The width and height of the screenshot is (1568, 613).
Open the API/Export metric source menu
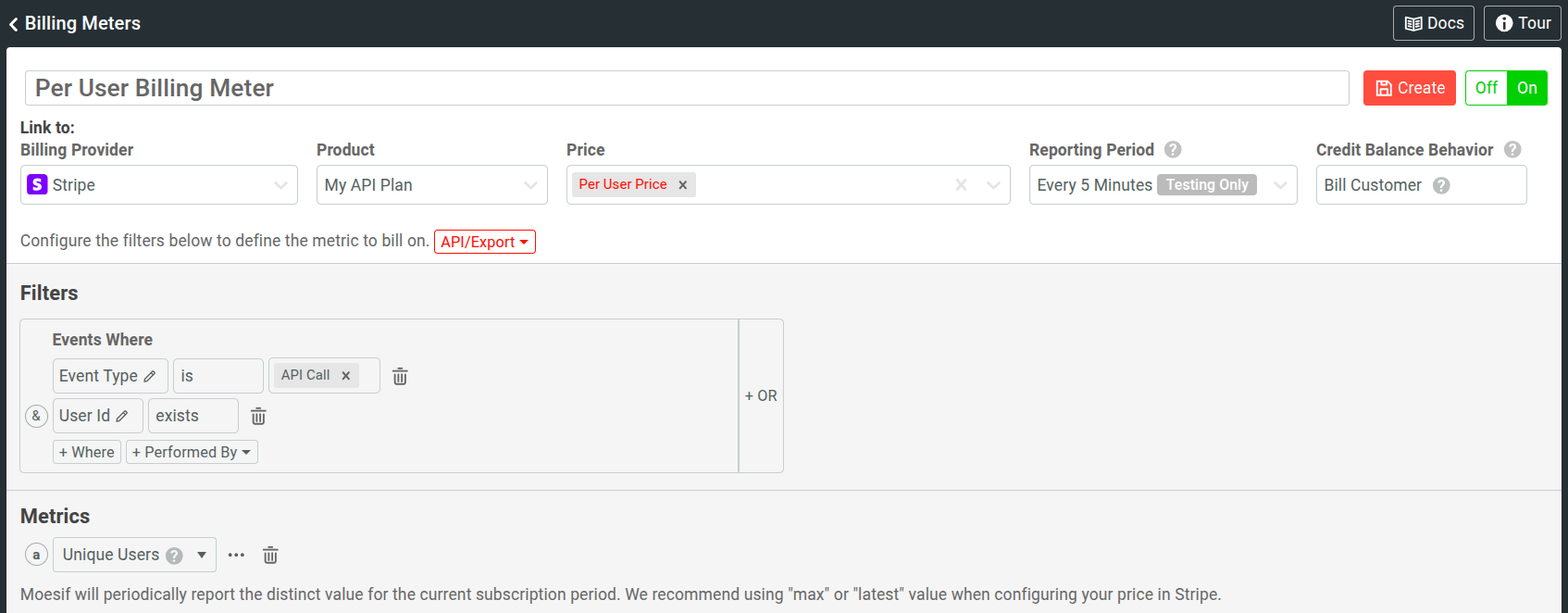pos(485,241)
